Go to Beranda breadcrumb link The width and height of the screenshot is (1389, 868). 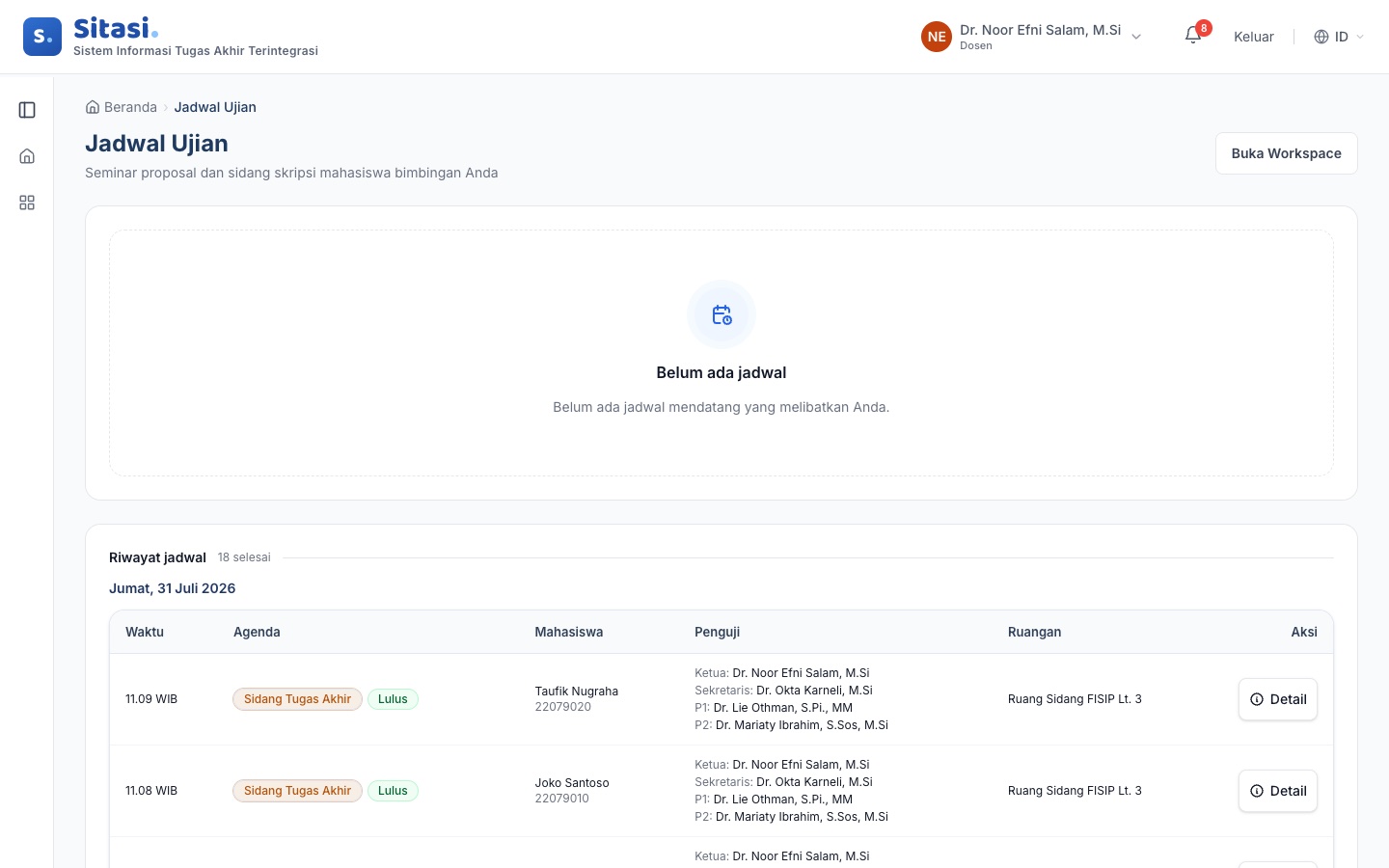pyautogui.click(x=130, y=107)
